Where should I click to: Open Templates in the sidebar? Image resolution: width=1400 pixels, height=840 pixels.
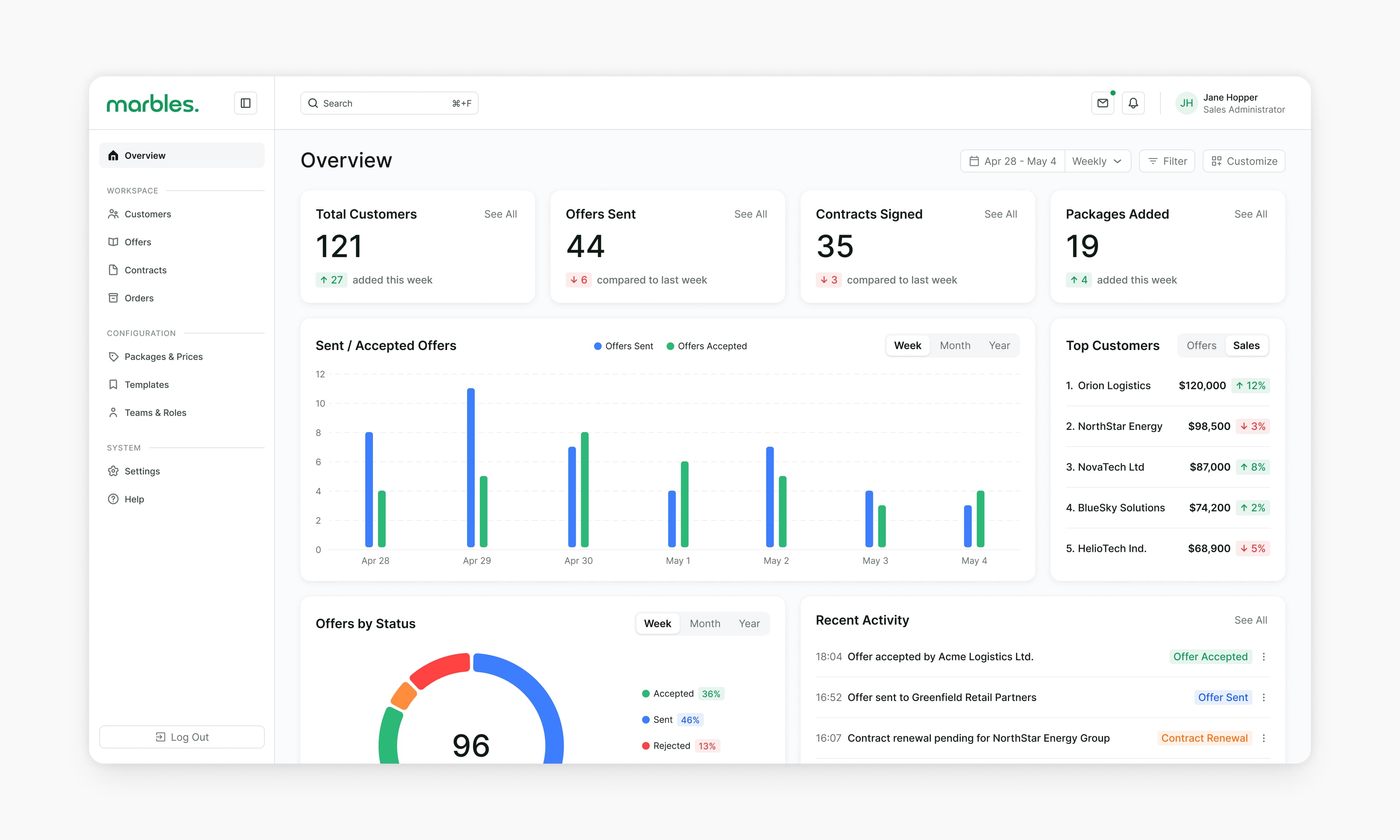point(182,384)
